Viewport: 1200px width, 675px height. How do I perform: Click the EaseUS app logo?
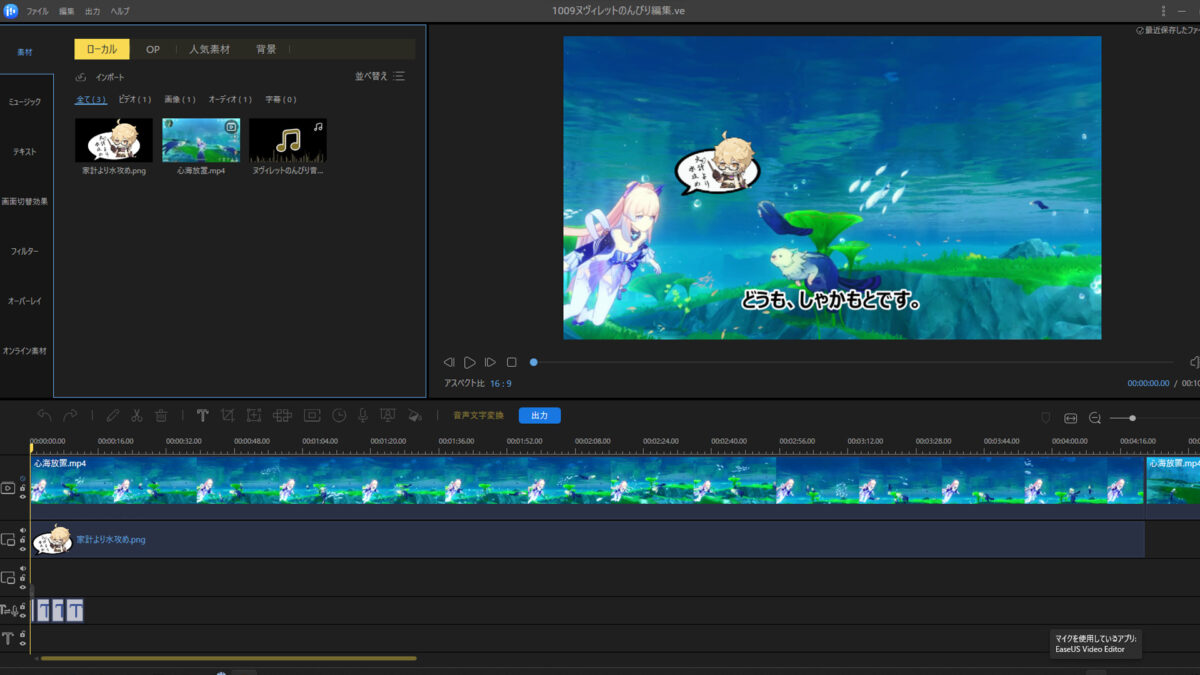[10, 10]
